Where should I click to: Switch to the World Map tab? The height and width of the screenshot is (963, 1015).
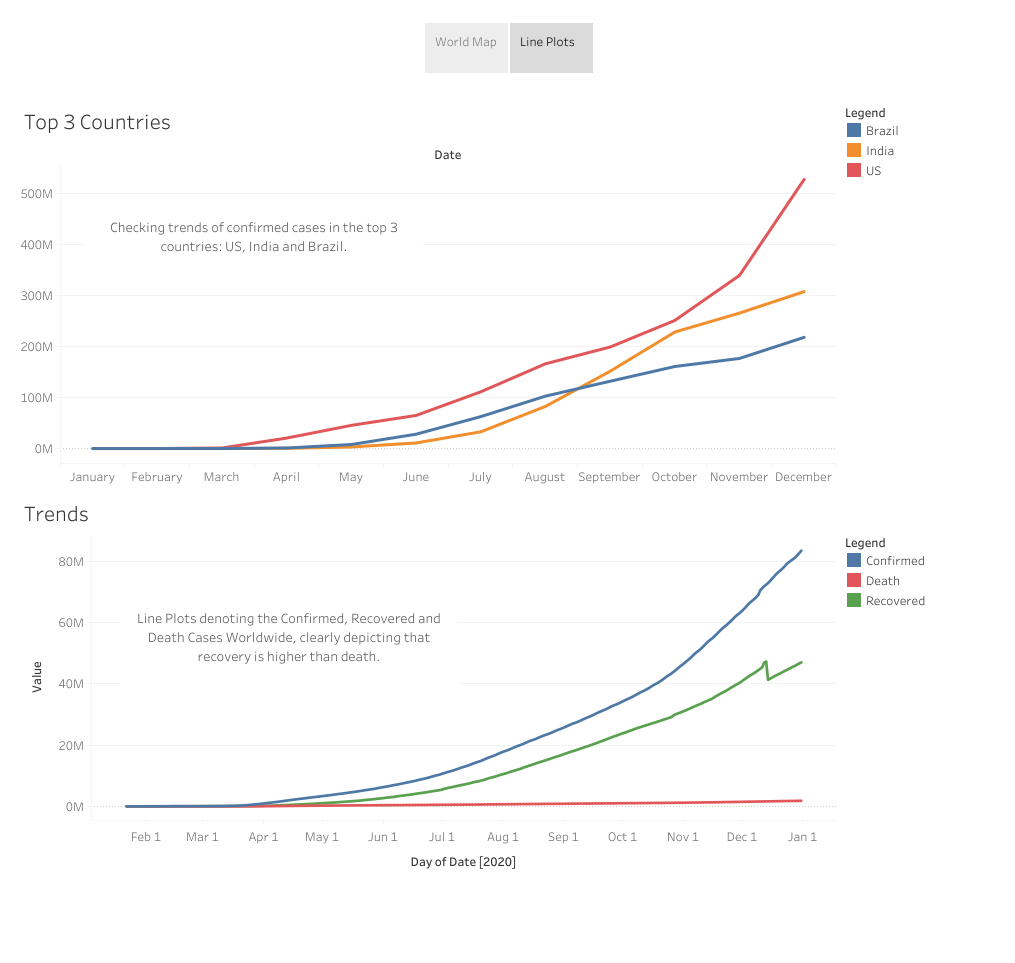point(466,42)
